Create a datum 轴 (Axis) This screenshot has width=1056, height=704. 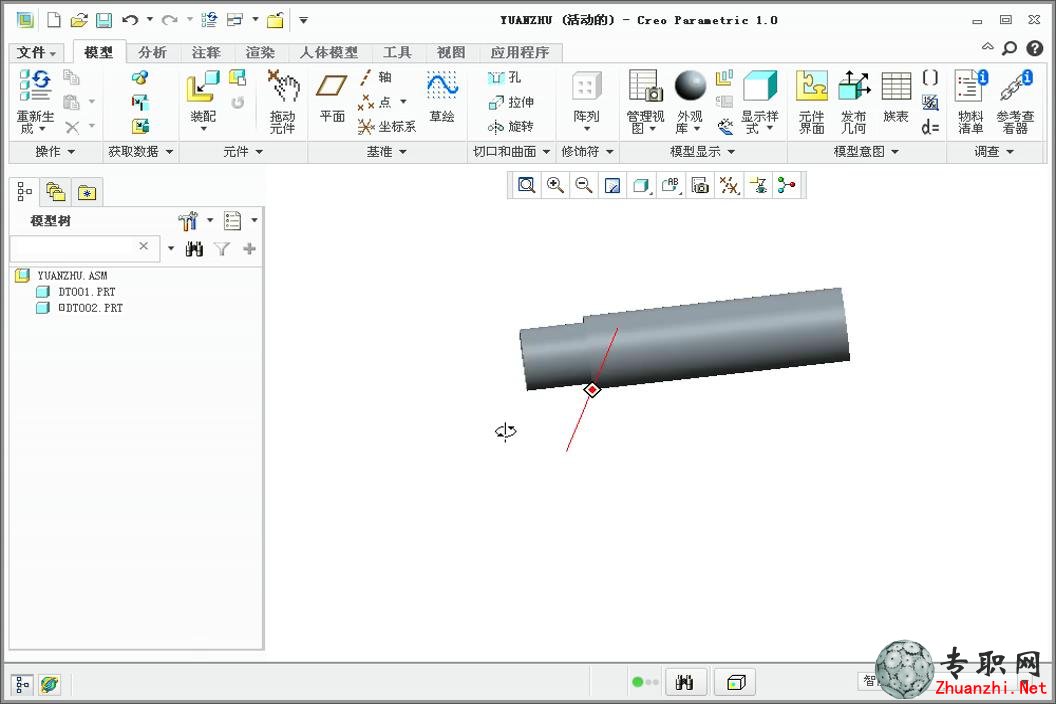376,77
